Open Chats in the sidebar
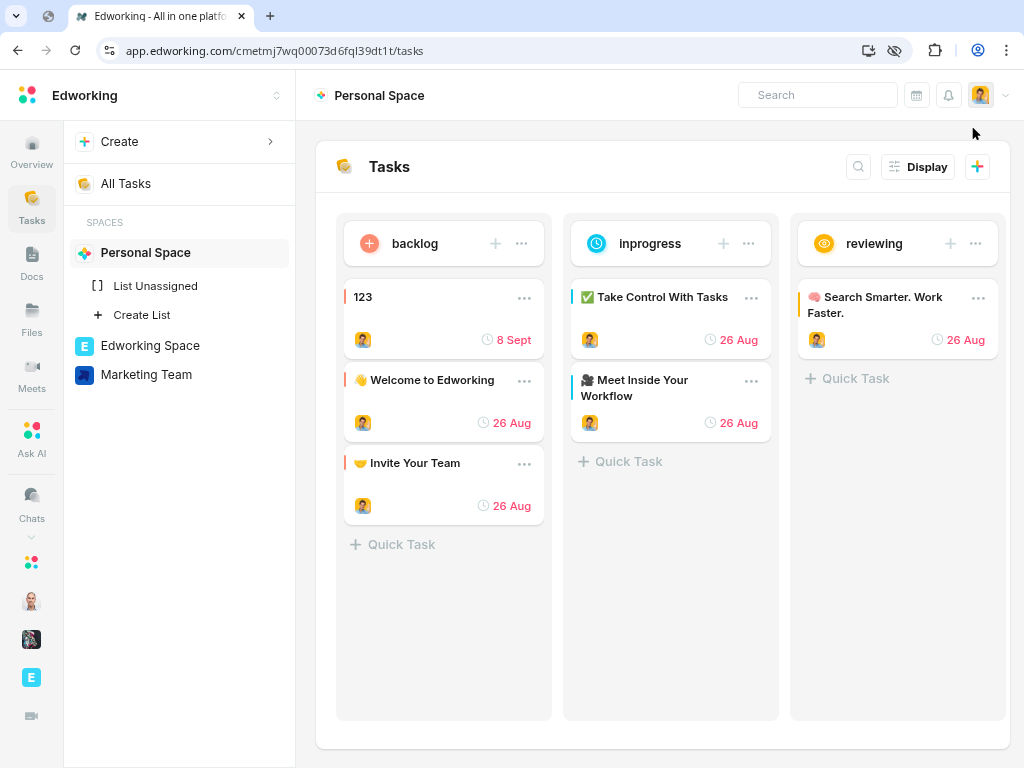The width and height of the screenshot is (1024, 768). (32, 504)
